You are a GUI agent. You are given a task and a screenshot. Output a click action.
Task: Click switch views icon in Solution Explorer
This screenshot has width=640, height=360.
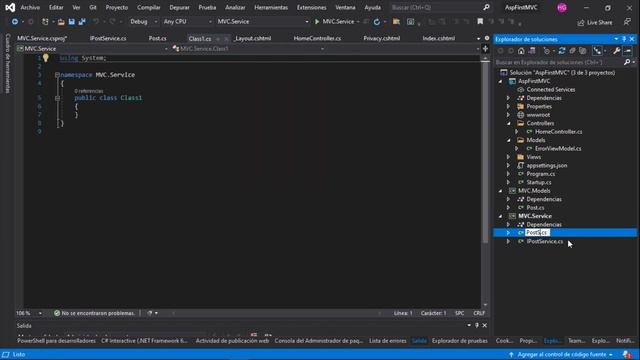(532, 51)
